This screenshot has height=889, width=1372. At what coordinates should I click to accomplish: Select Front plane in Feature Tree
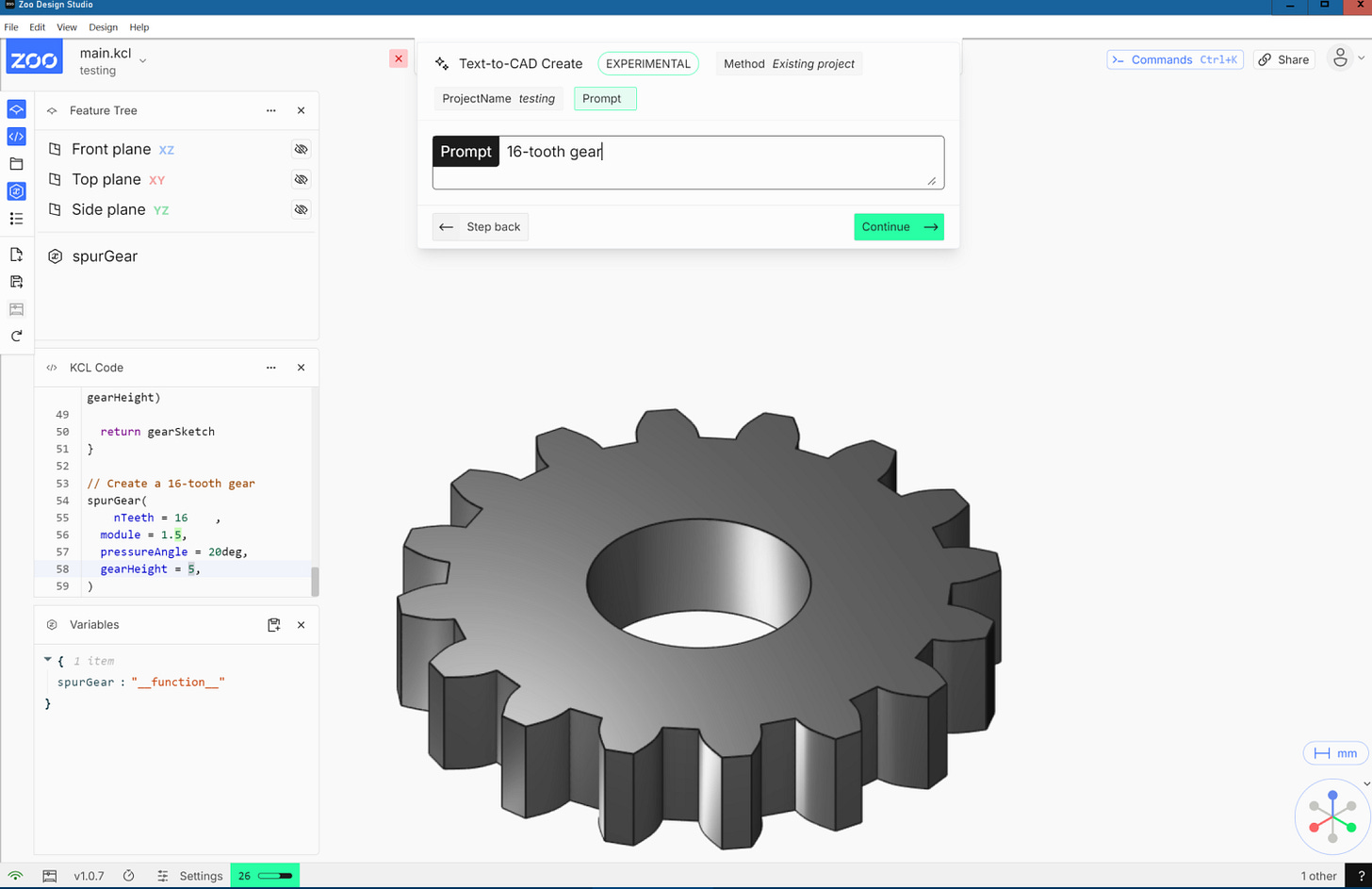(x=111, y=149)
